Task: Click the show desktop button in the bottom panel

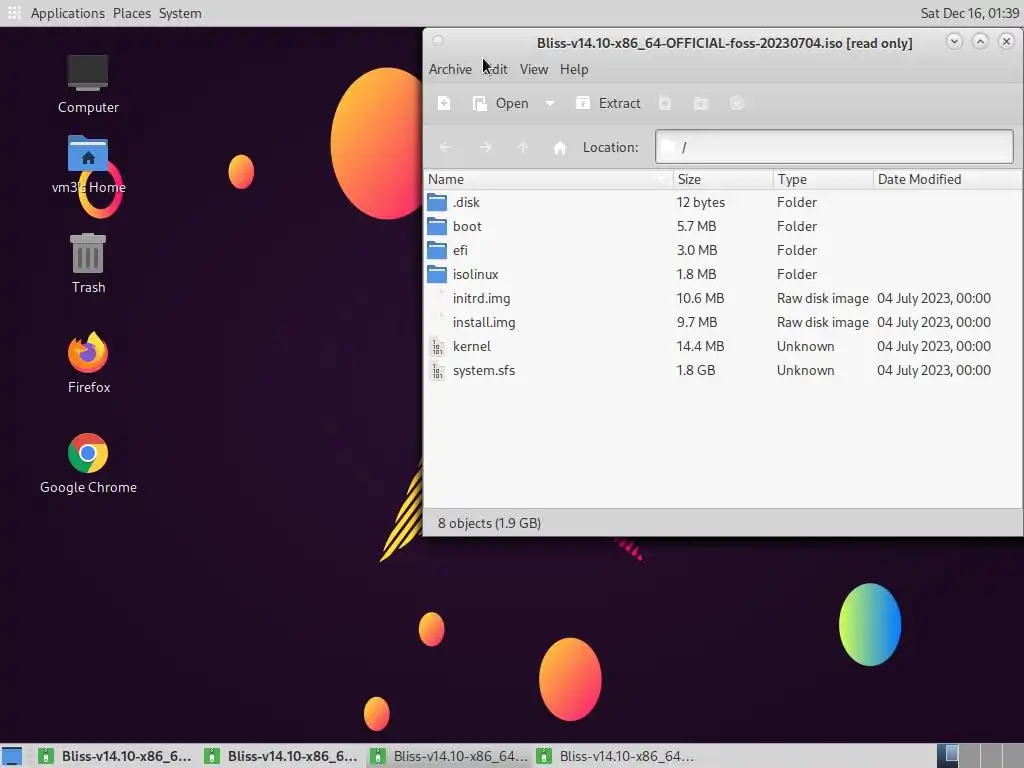Action: pos(12,756)
